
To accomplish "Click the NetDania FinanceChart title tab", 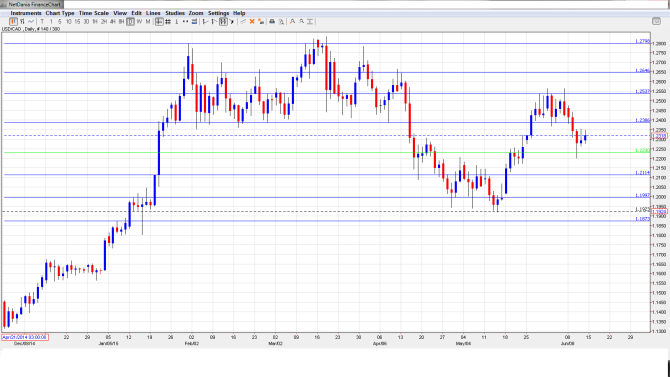I will tap(32, 4).
